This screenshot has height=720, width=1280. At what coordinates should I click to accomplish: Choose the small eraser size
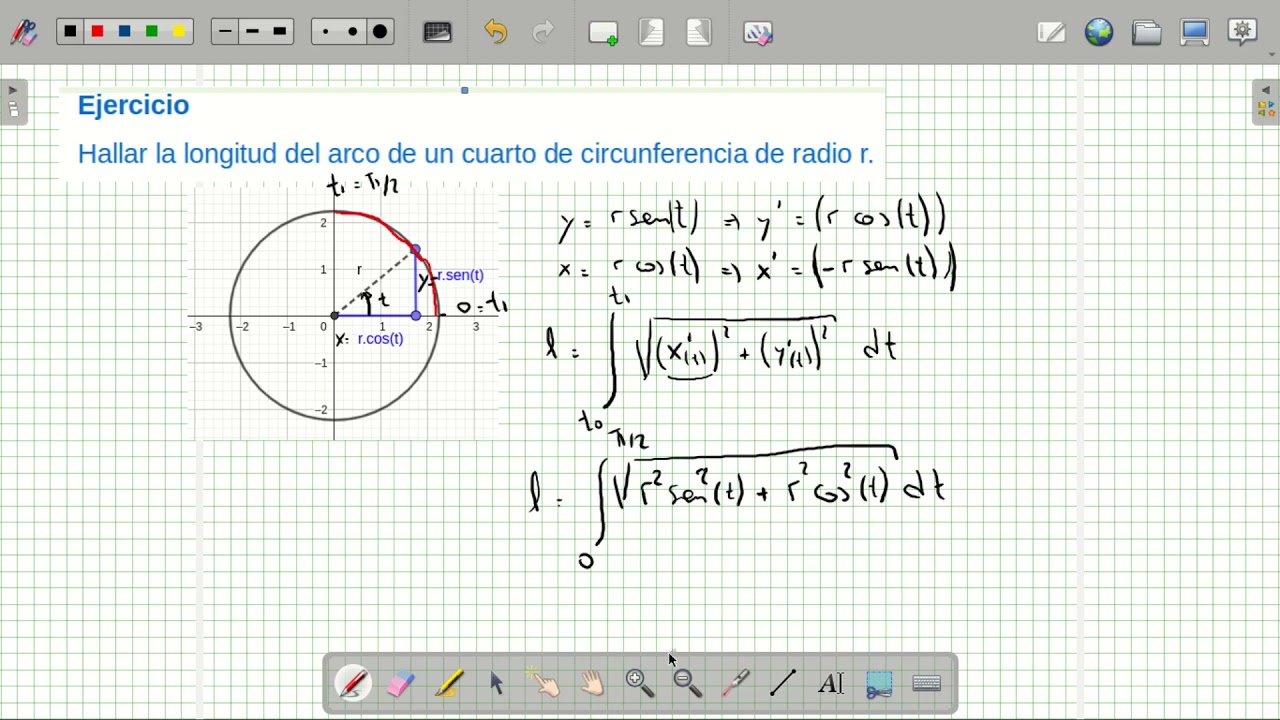tap(326, 32)
